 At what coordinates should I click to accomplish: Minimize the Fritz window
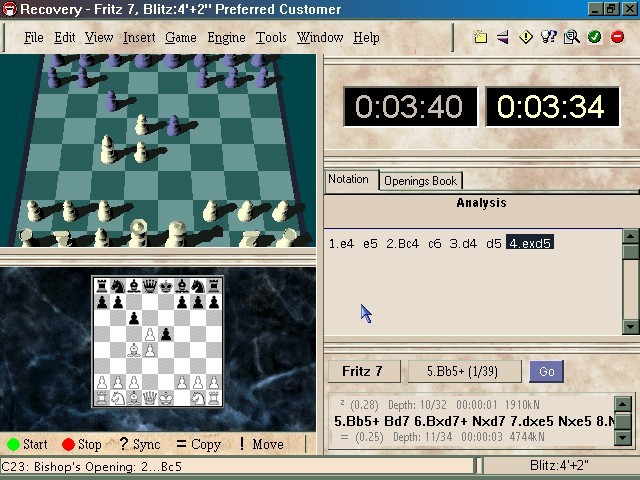pyautogui.click(x=596, y=9)
